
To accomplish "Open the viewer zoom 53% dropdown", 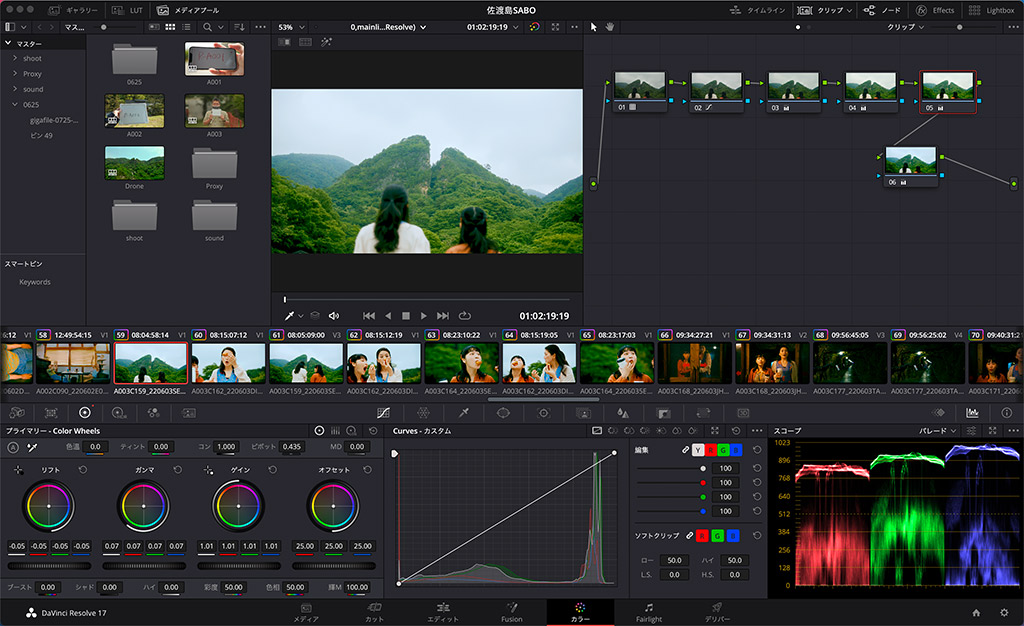I will click(x=291, y=27).
